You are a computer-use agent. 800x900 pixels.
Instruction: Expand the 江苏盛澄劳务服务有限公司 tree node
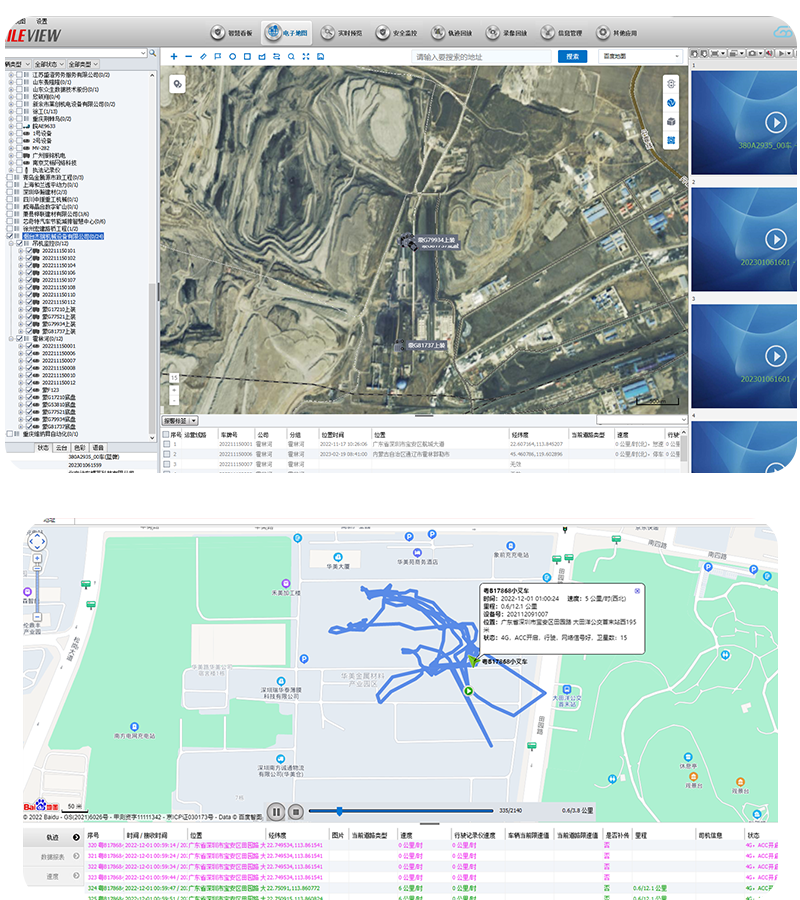coord(11,75)
